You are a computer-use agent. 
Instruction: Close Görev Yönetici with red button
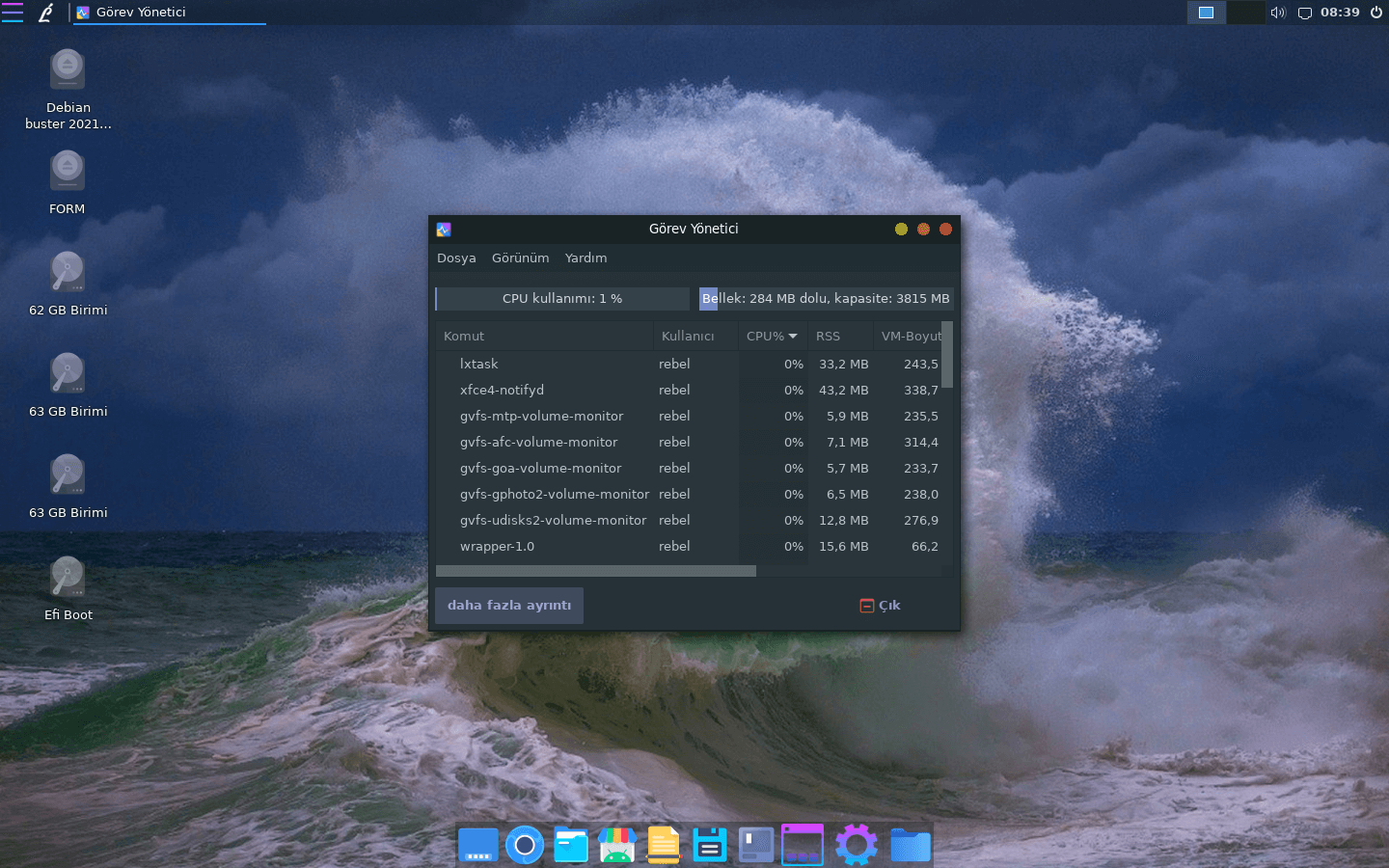945,230
